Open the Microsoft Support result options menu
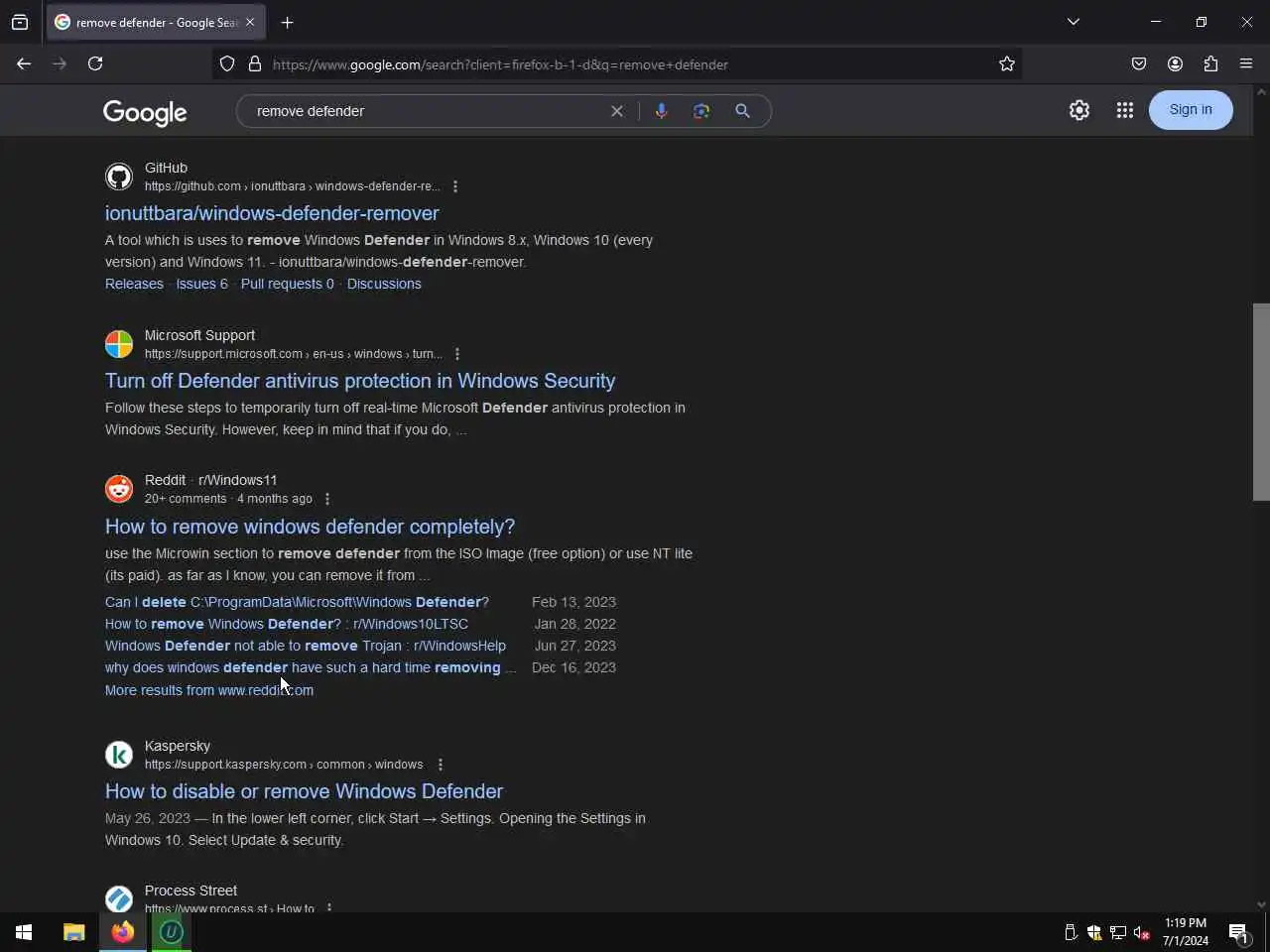This screenshot has height=952, width=1270. 457,354
